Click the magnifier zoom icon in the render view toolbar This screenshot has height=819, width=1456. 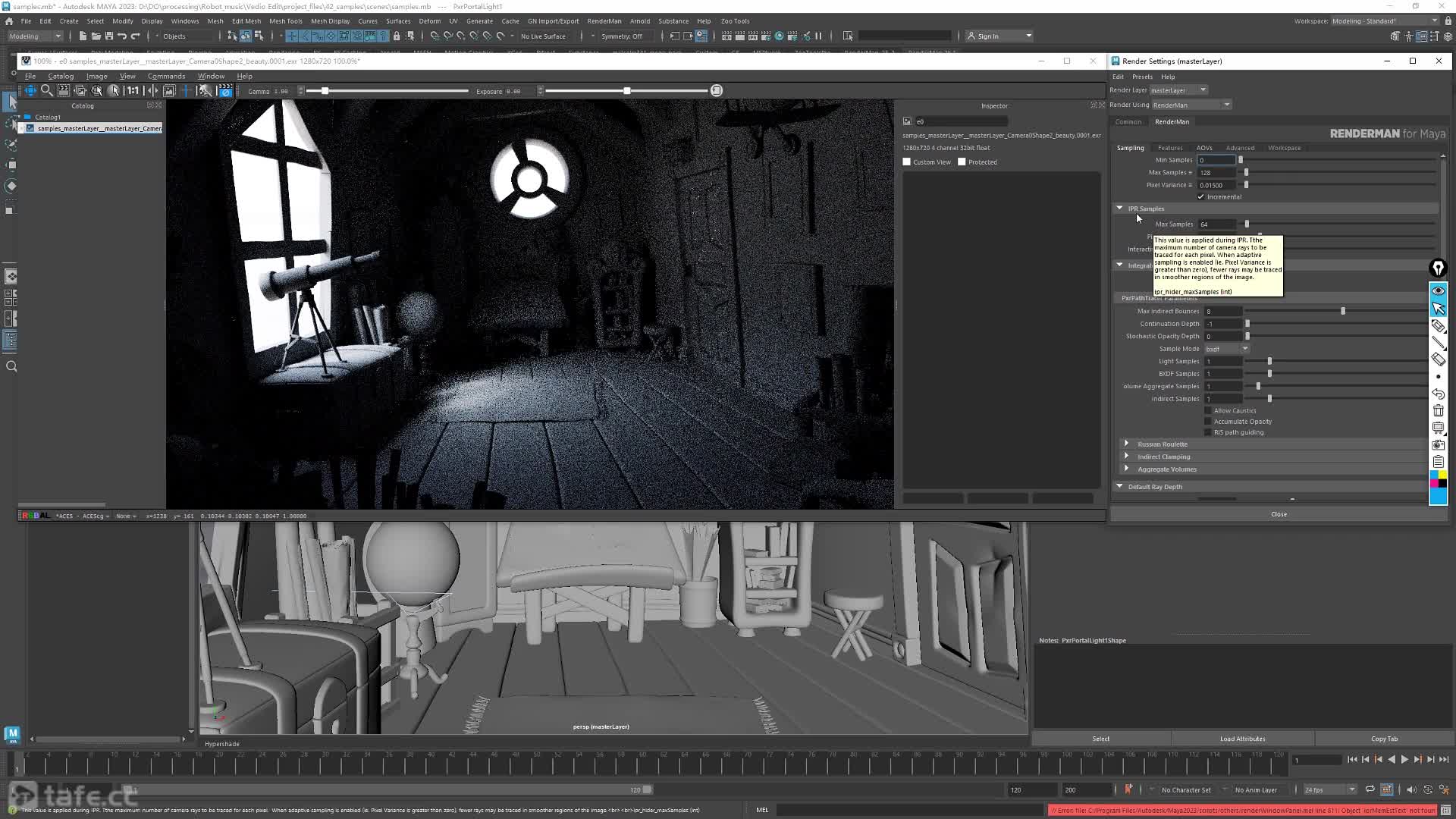coord(47,90)
